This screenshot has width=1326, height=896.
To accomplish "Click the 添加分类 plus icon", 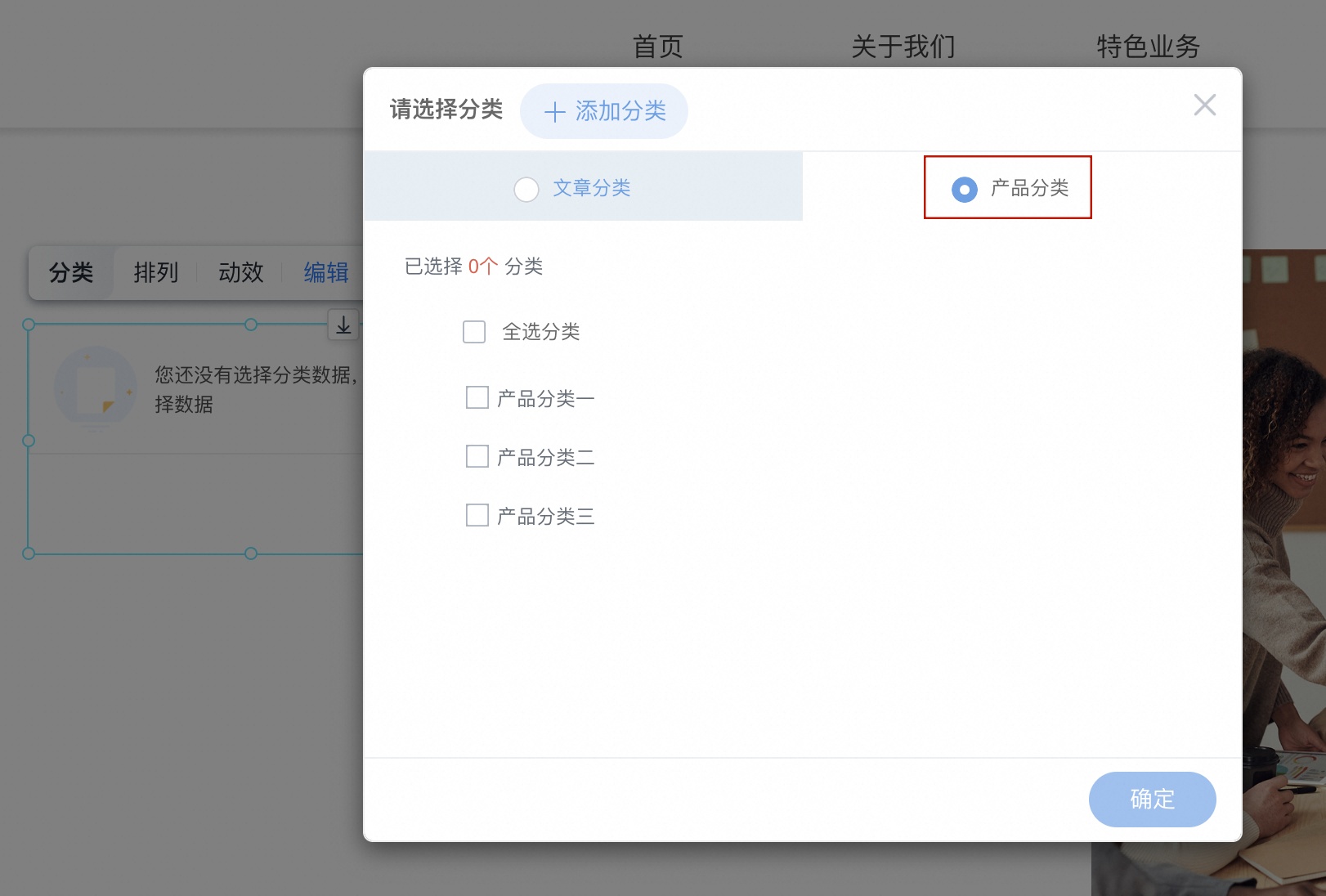I will point(555,111).
